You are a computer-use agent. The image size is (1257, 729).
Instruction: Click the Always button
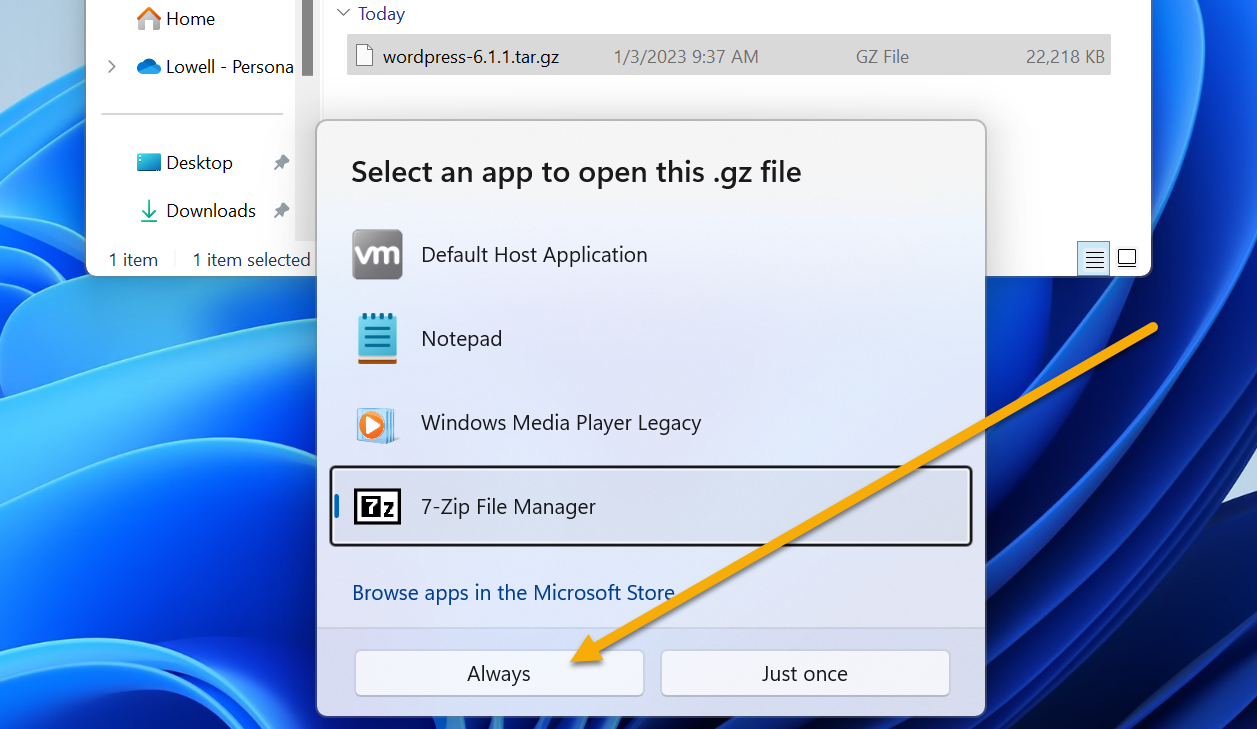click(498, 673)
